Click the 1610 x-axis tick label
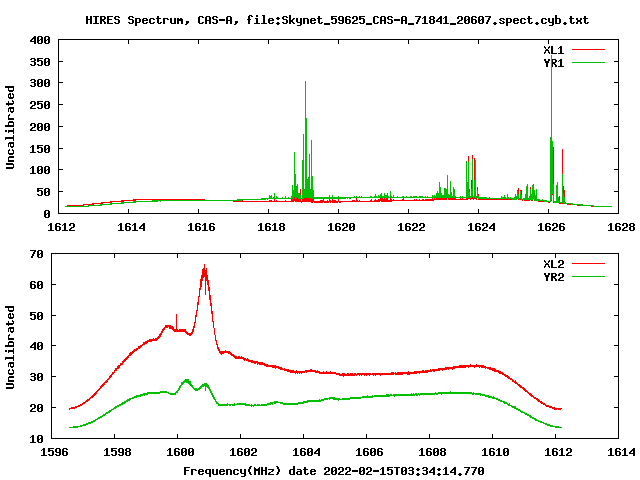Viewport: 640px width, 480px height. (x=496, y=452)
